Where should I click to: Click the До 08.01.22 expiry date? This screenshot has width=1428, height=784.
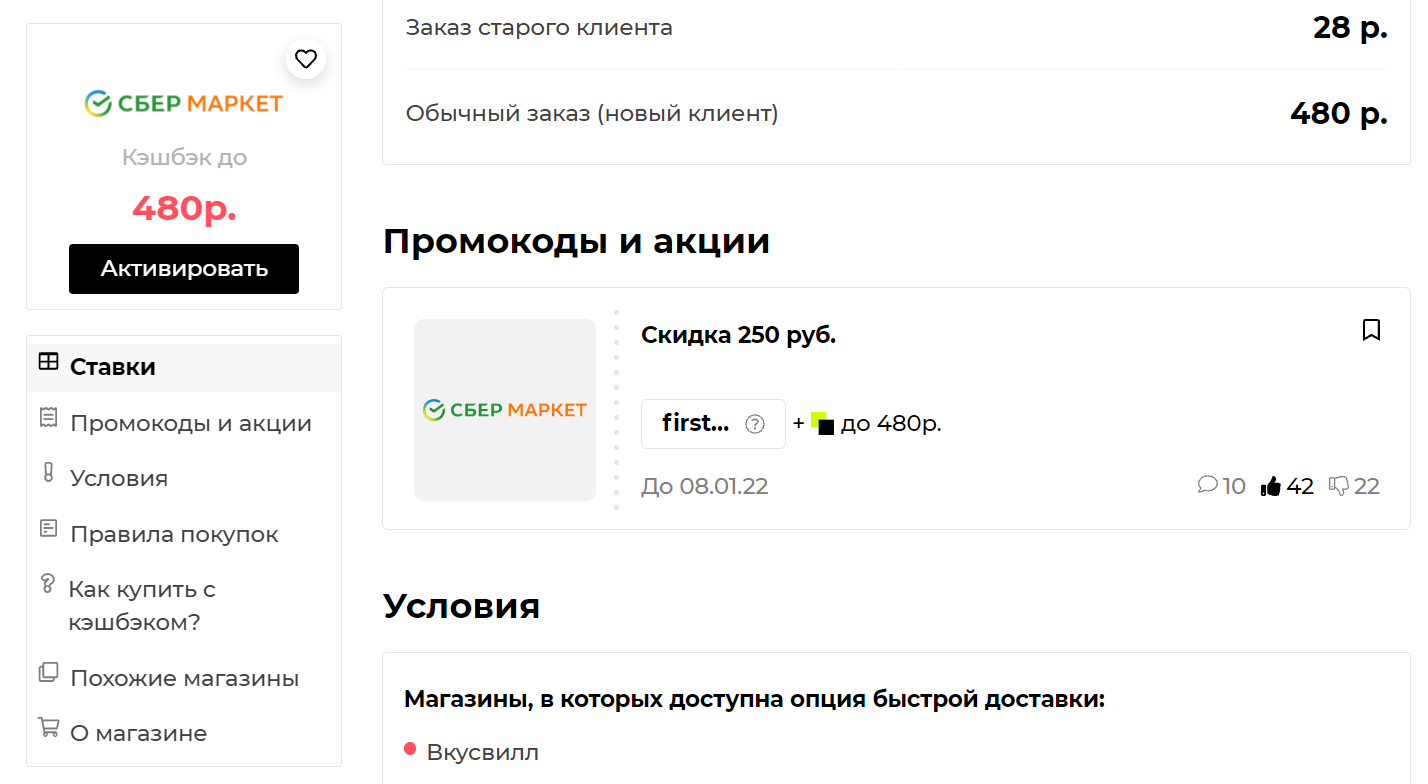(705, 487)
